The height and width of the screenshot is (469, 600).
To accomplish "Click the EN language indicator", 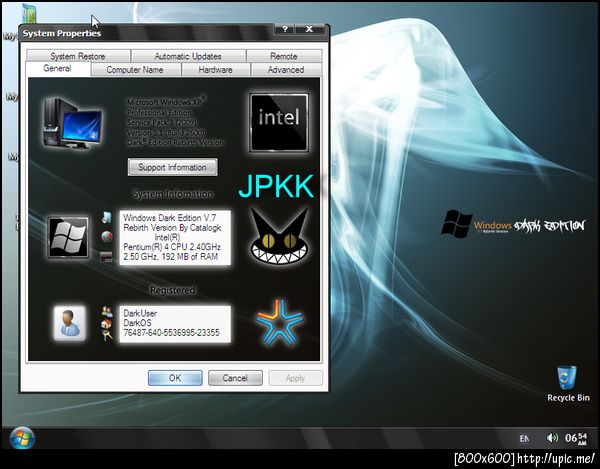I will (x=524, y=438).
